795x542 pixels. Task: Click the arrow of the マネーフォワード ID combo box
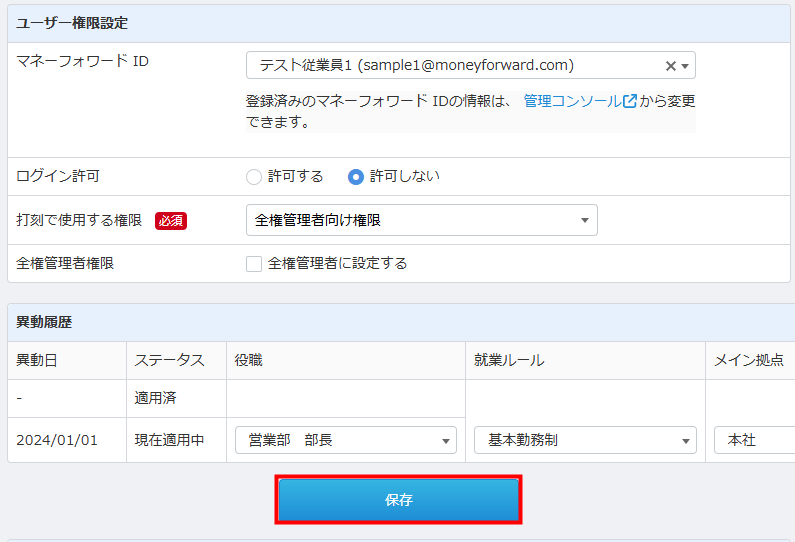pyautogui.click(x=685, y=66)
